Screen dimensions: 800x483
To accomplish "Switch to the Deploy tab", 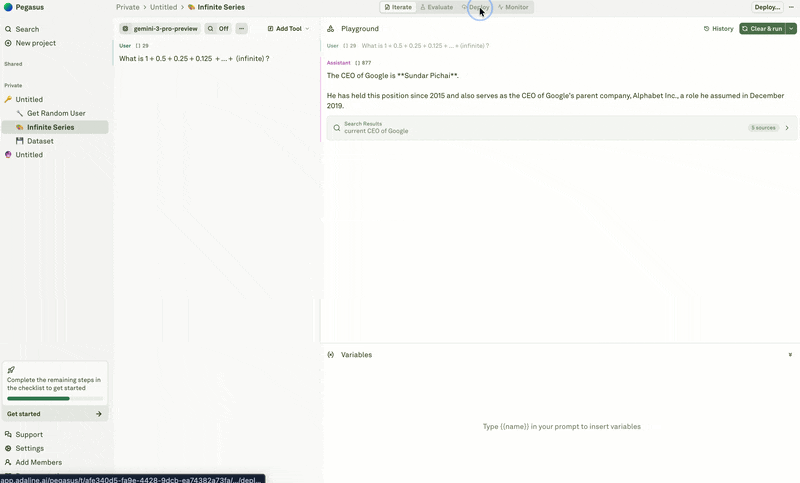I will (x=476, y=7).
